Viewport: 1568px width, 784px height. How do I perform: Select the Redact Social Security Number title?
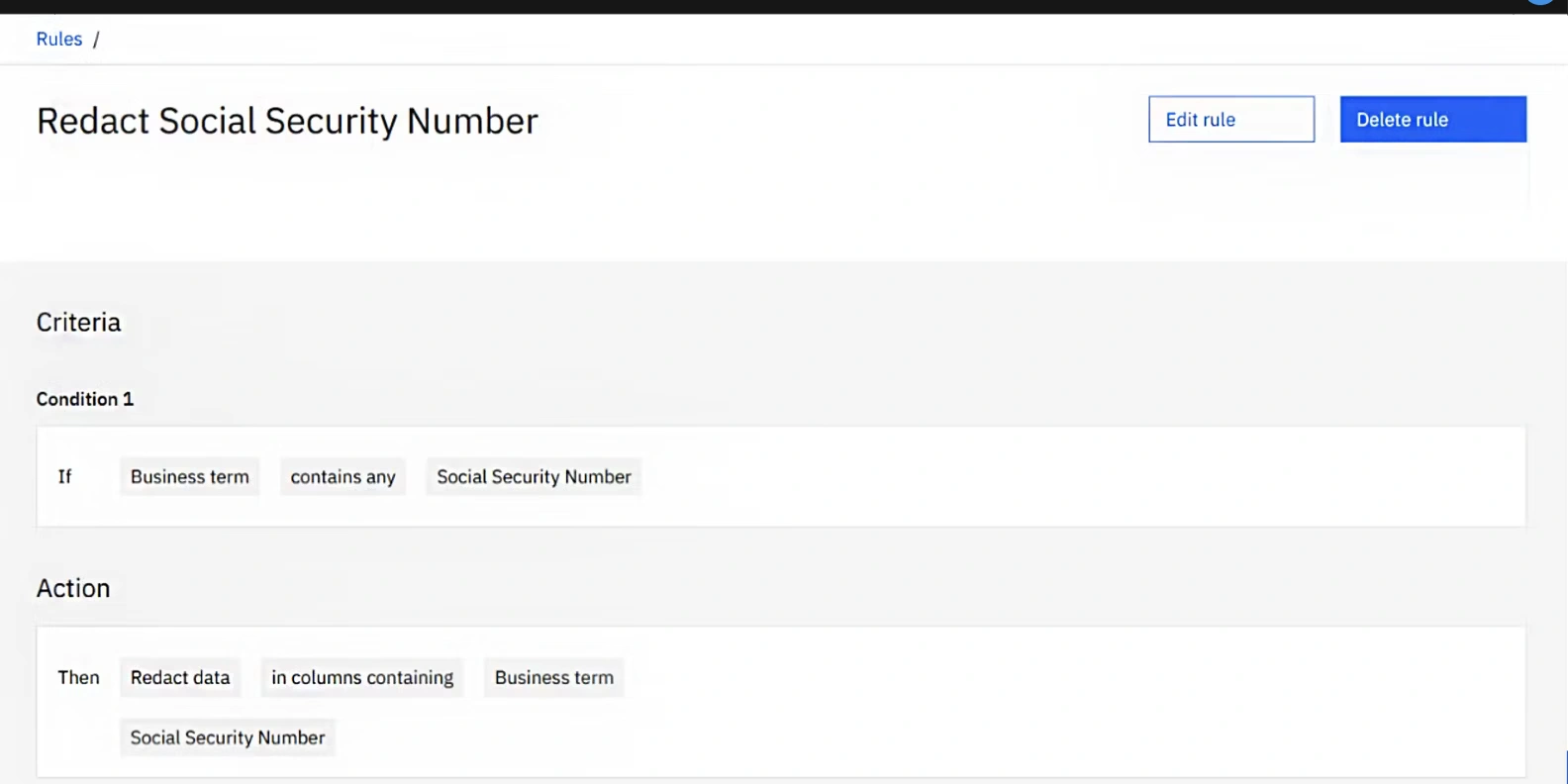pyautogui.click(x=287, y=121)
